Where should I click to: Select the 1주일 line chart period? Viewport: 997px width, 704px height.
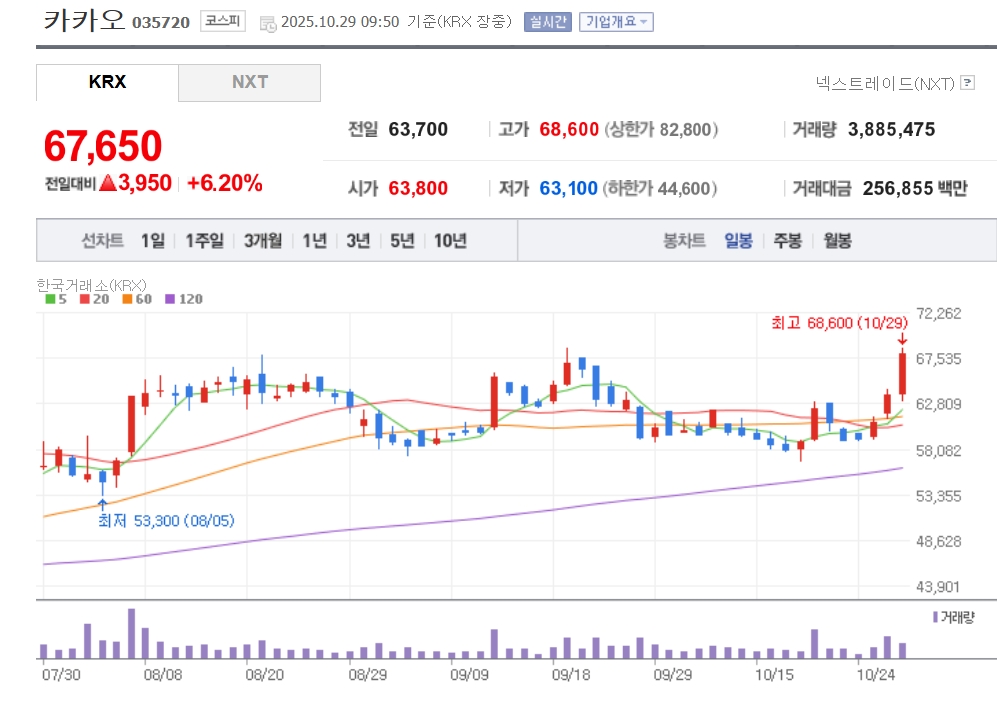coord(204,240)
